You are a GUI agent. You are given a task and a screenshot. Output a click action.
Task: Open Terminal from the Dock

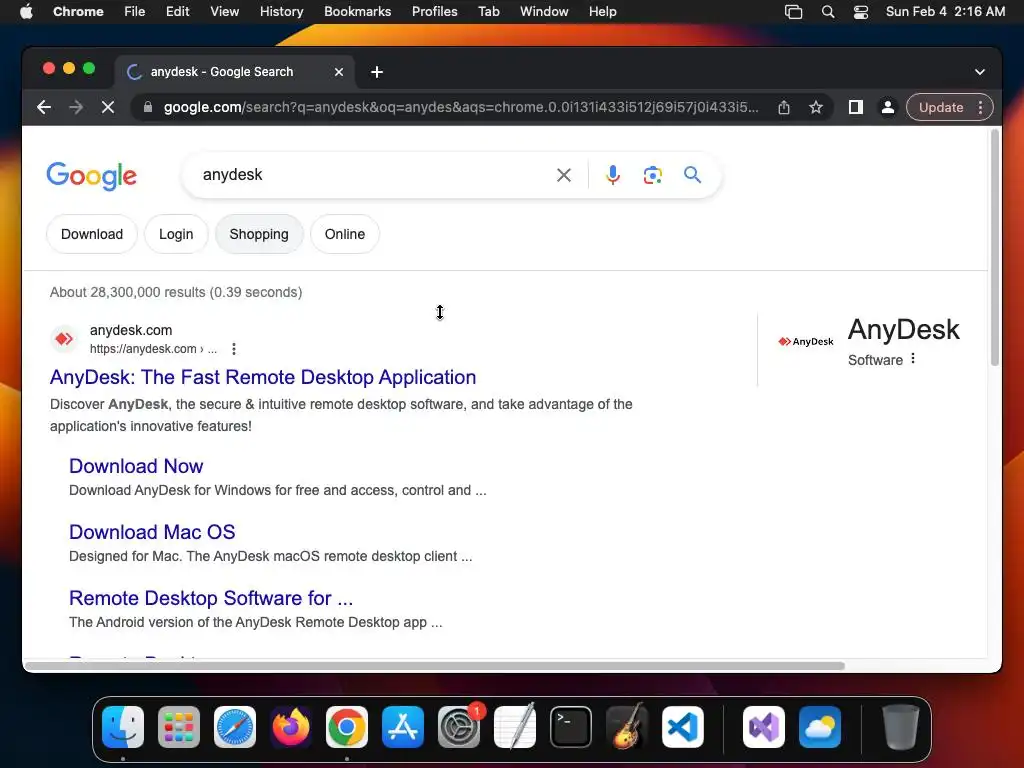(571, 727)
